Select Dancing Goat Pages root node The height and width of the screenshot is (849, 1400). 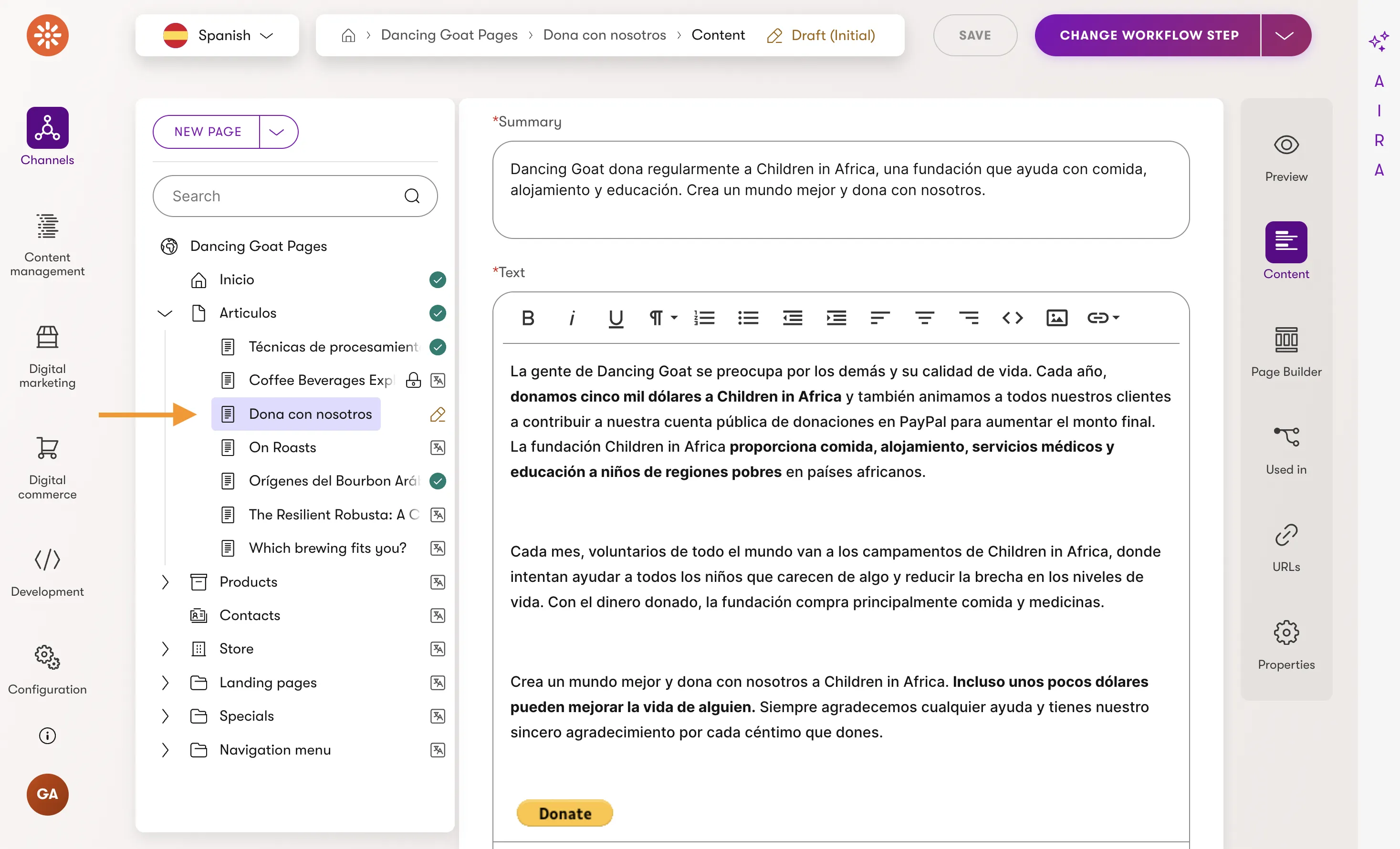259,246
